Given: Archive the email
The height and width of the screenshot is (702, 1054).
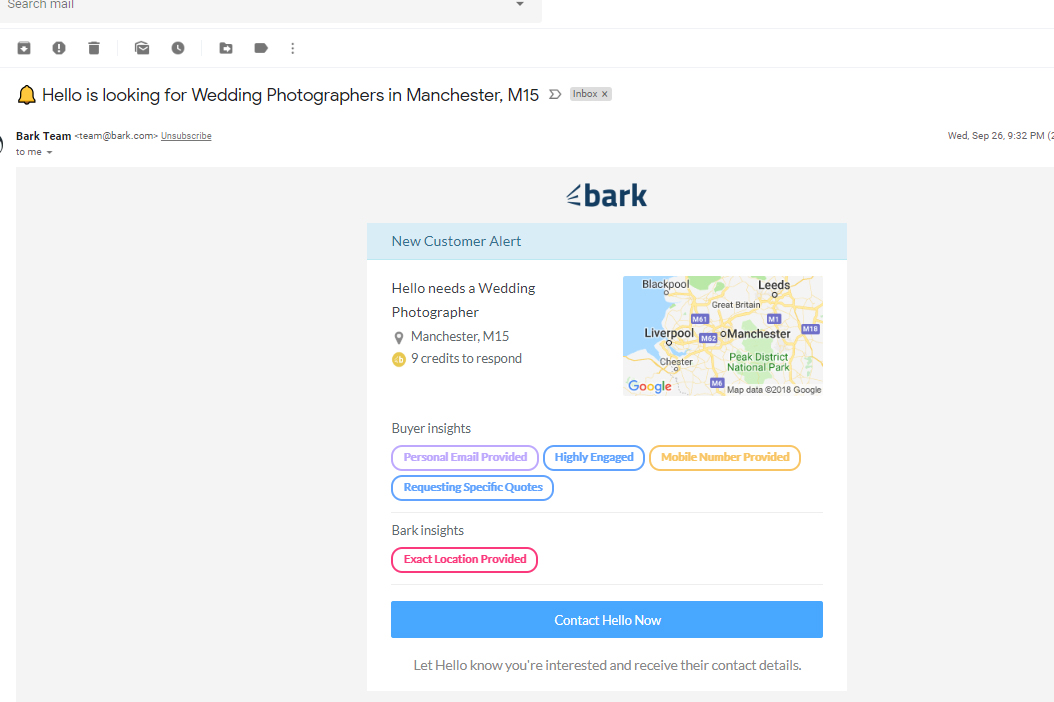Looking at the screenshot, I should click(23, 47).
